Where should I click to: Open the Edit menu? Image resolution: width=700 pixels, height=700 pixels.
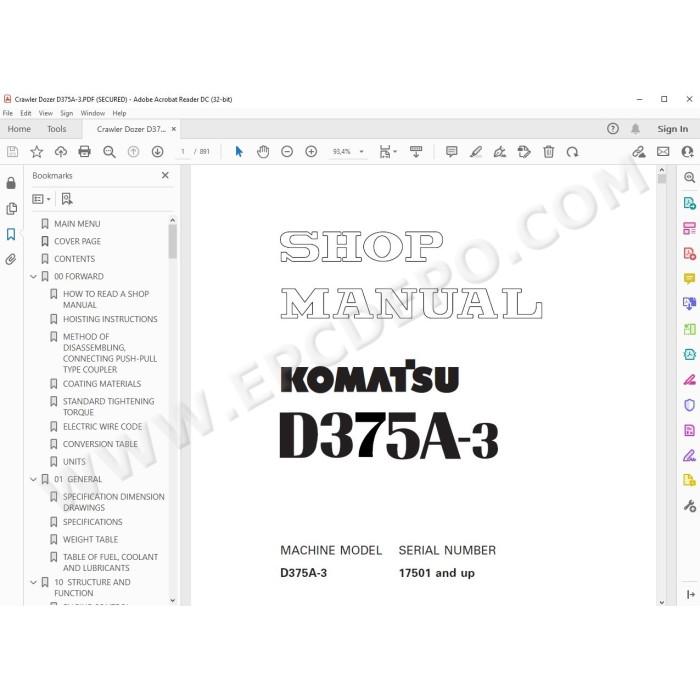tap(25, 113)
